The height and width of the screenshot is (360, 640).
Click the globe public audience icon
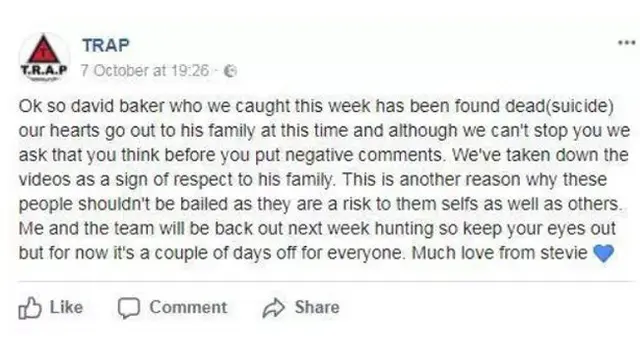[x=231, y=71]
